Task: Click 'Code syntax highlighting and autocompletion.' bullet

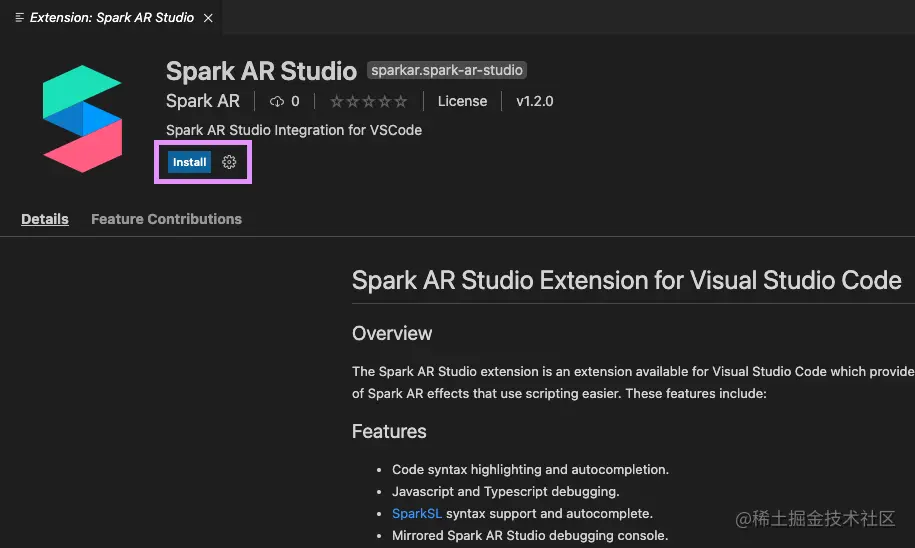Action: click(530, 469)
